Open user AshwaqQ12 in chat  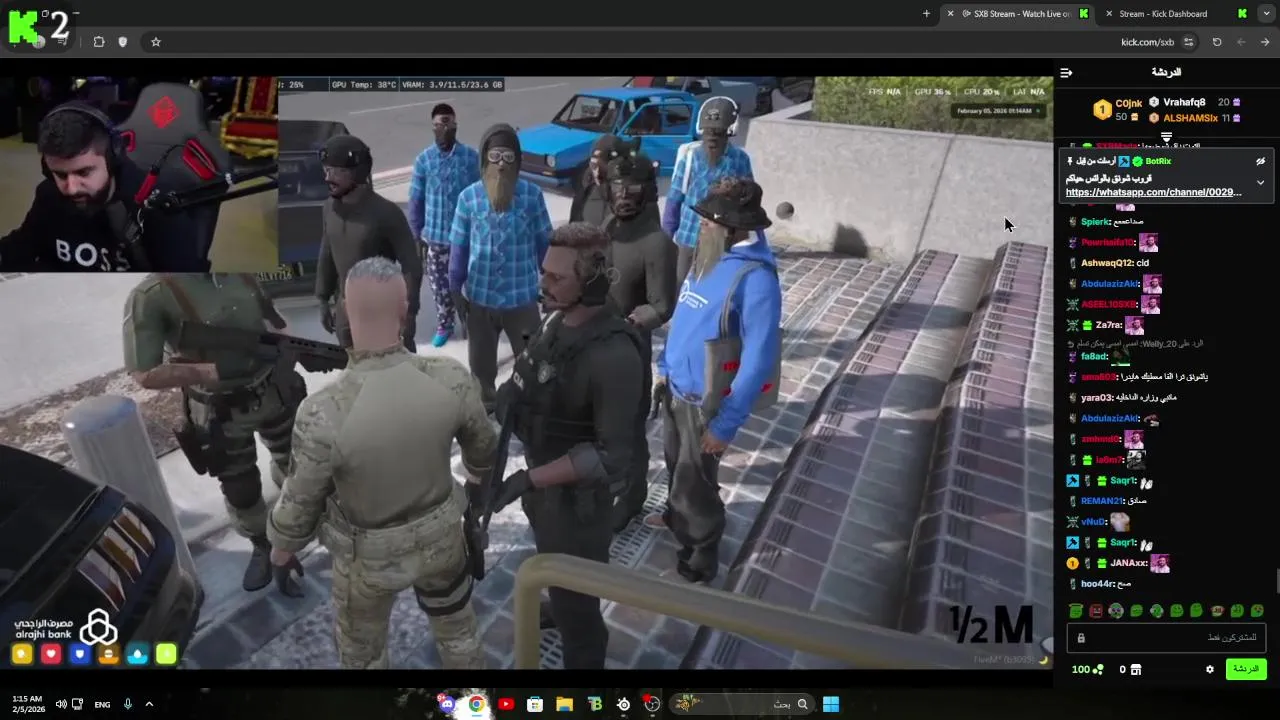tap(1107, 263)
